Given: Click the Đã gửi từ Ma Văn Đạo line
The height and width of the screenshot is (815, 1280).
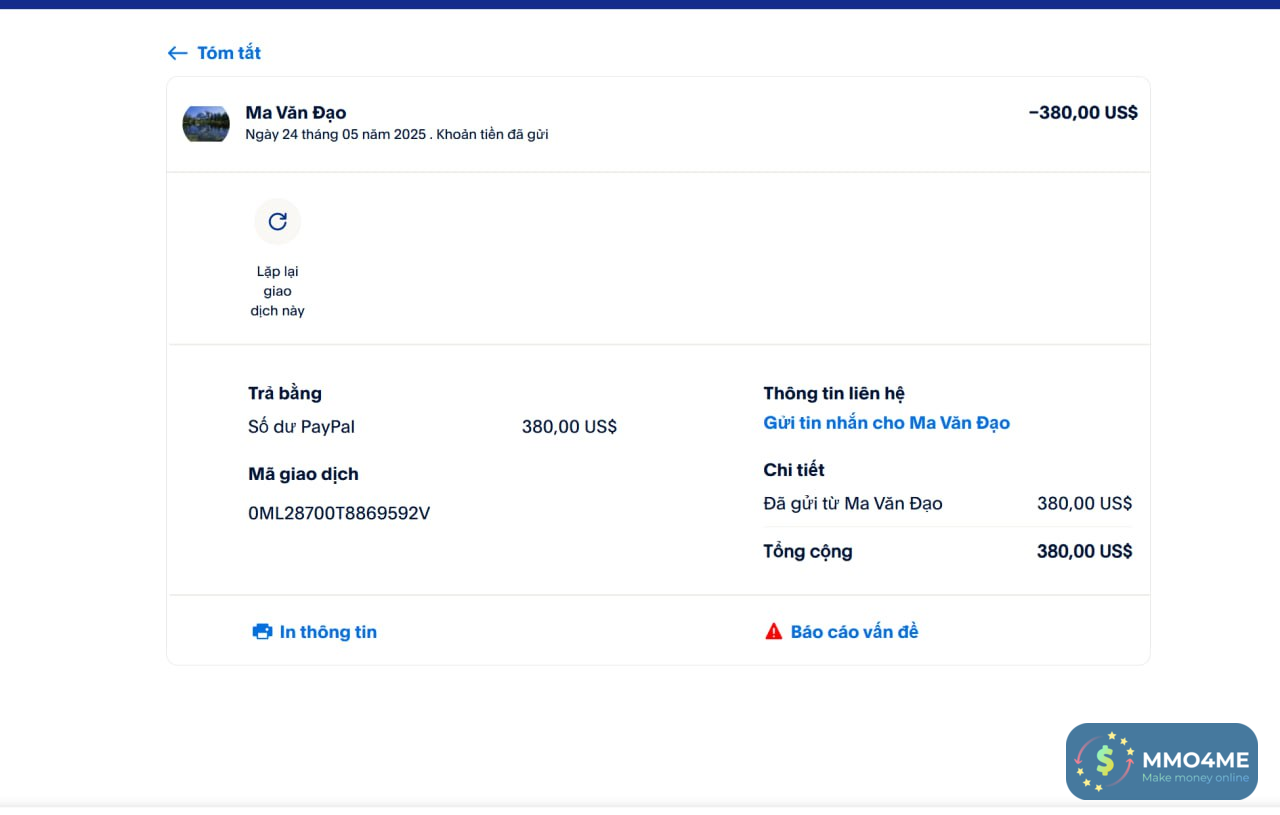Looking at the screenshot, I should tap(853, 504).
